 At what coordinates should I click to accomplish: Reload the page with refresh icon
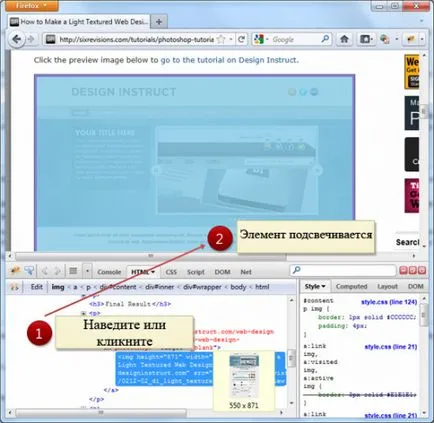(x=242, y=39)
